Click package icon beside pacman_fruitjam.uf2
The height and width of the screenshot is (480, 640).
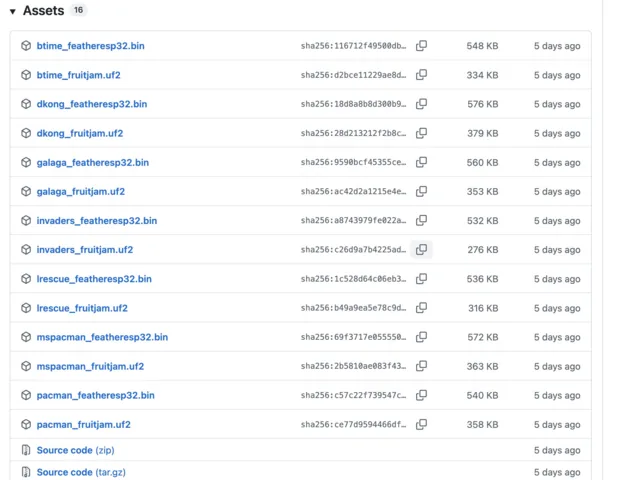point(26,424)
